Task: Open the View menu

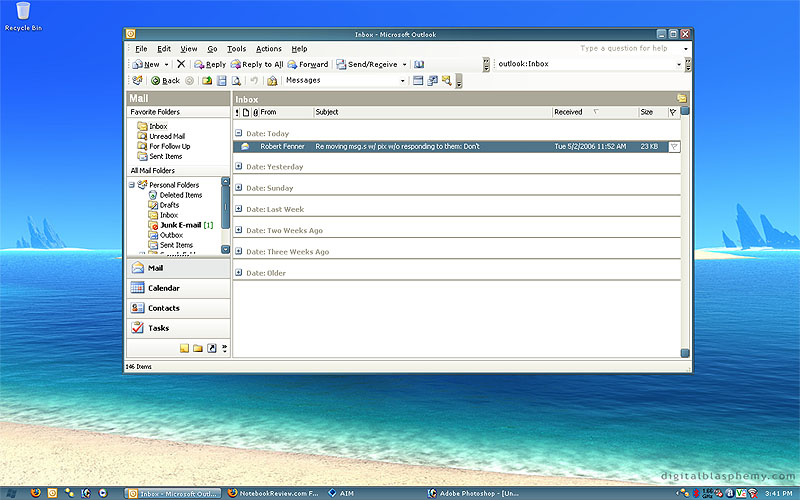Action: tap(188, 48)
